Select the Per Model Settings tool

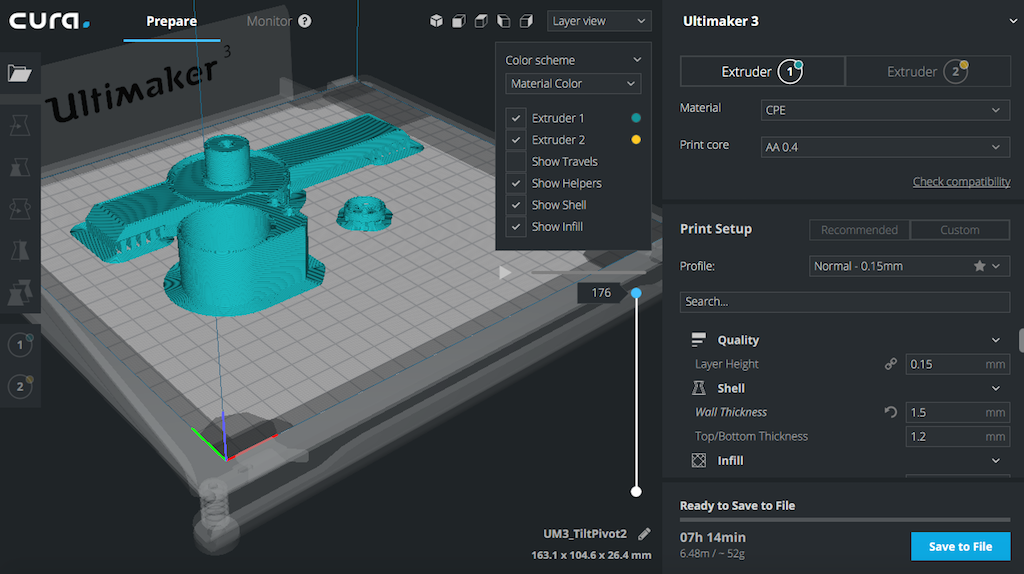pos(20,293)
